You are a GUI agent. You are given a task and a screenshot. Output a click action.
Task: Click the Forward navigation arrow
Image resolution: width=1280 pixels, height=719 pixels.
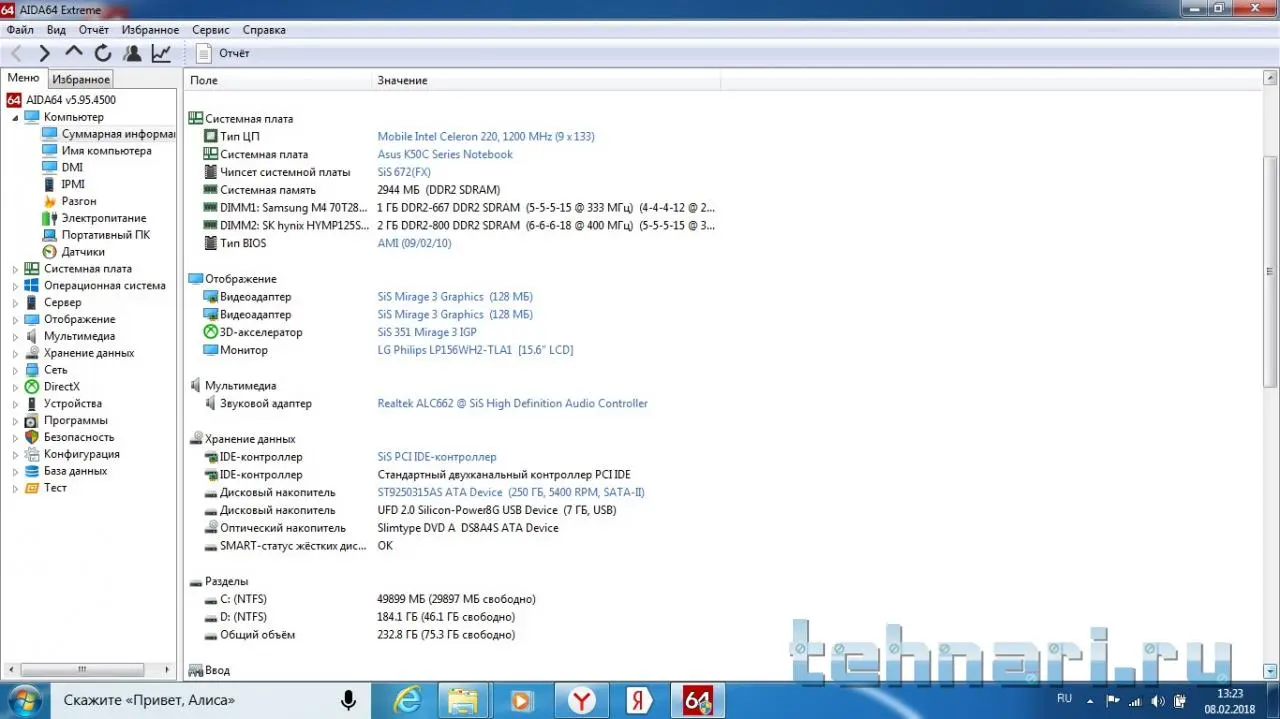click(44, 53)
